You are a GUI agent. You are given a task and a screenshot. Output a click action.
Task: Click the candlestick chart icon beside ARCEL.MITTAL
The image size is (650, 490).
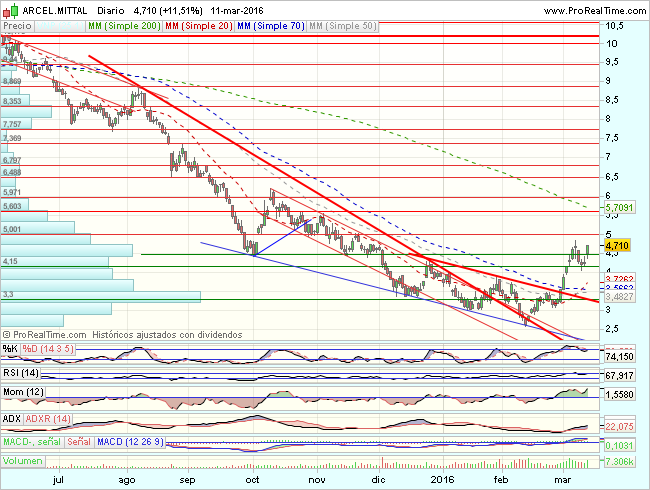point(11,10)
